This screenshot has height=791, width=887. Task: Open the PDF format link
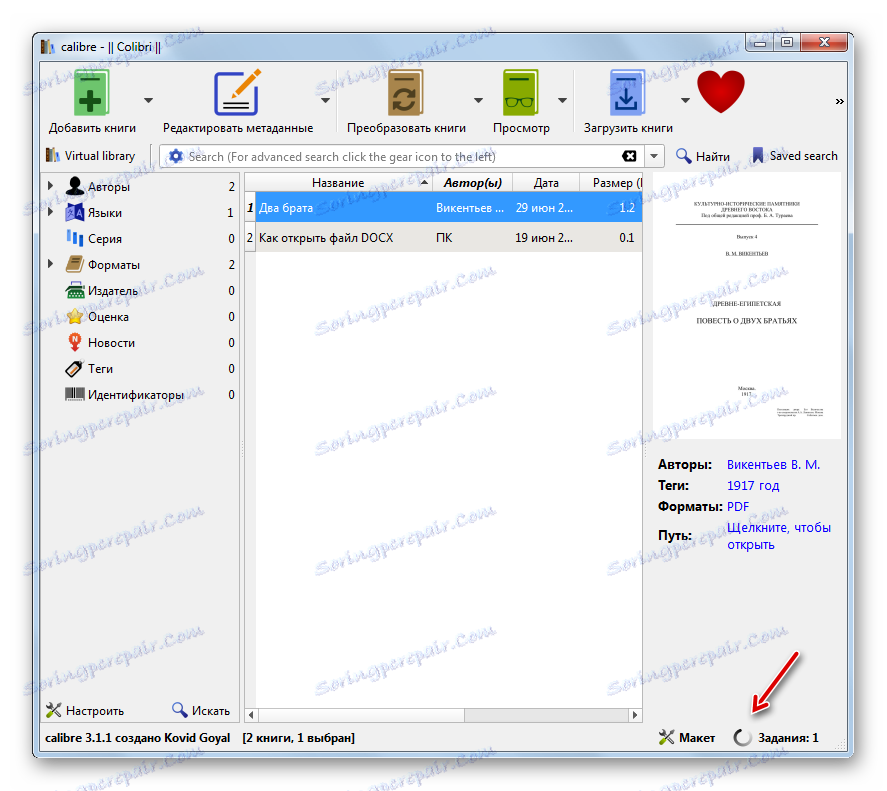click(738, 506)
